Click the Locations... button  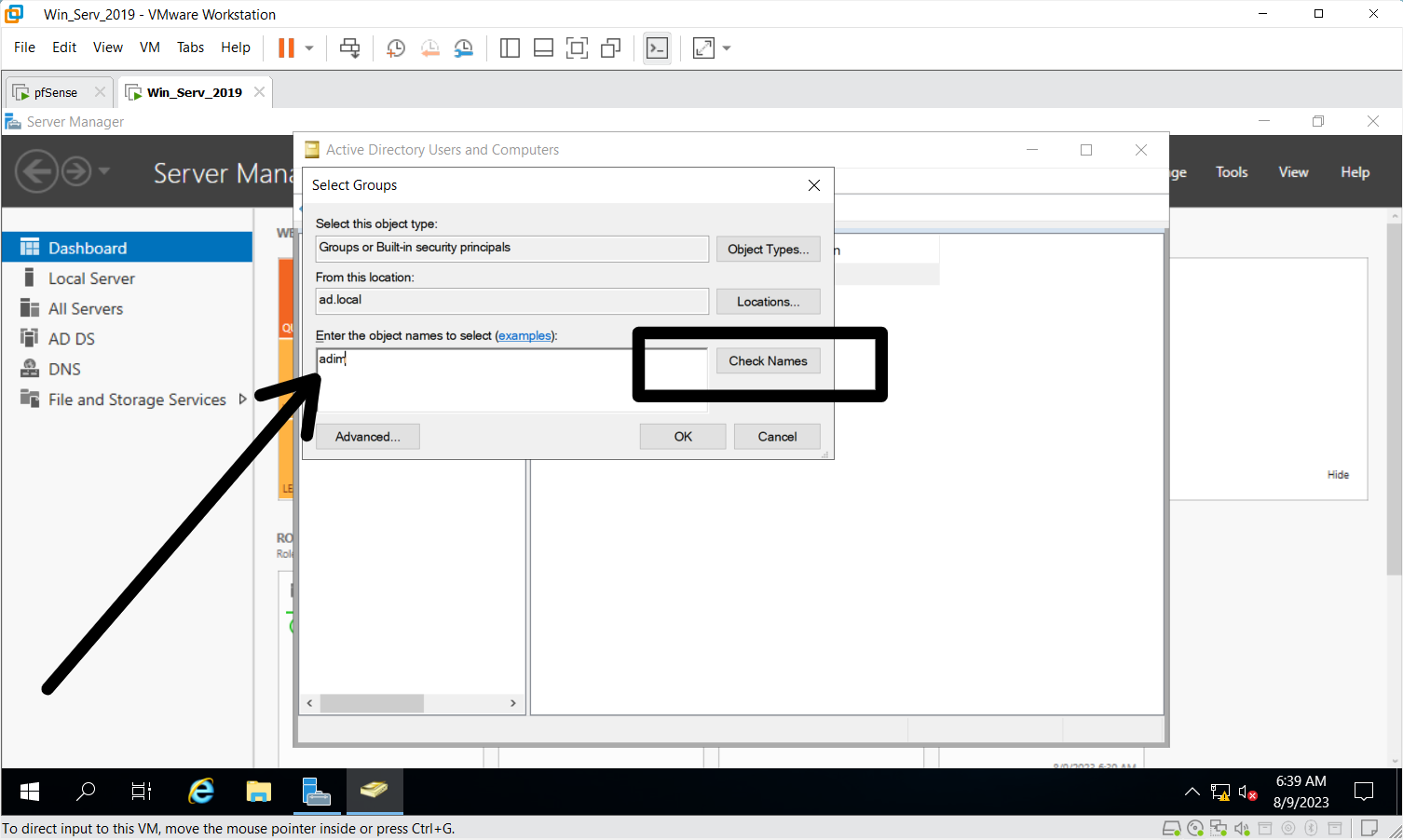[768, 302]
